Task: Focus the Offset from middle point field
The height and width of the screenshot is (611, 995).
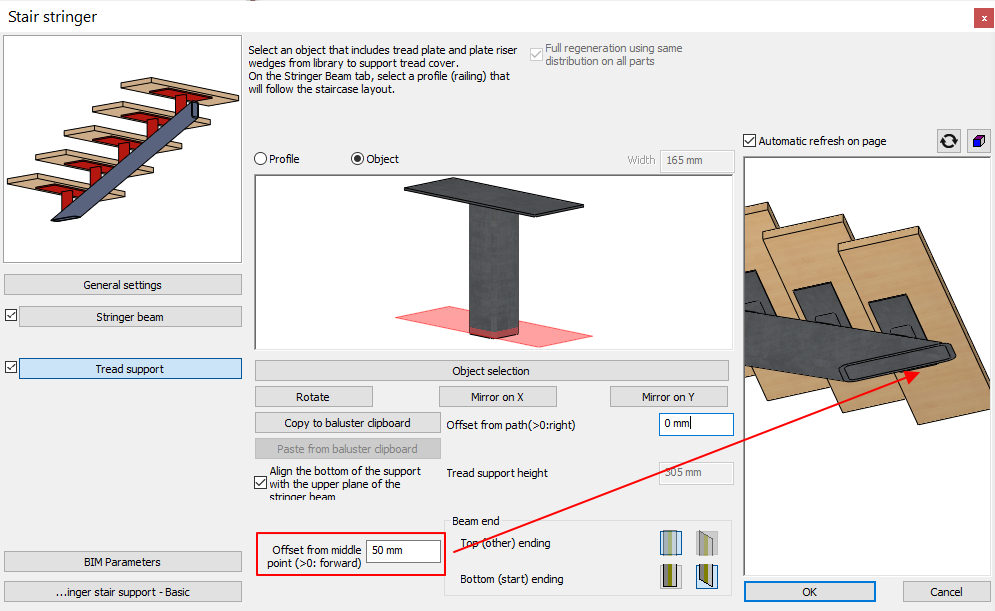Action: pyautogui.click(x=403, y=551)
